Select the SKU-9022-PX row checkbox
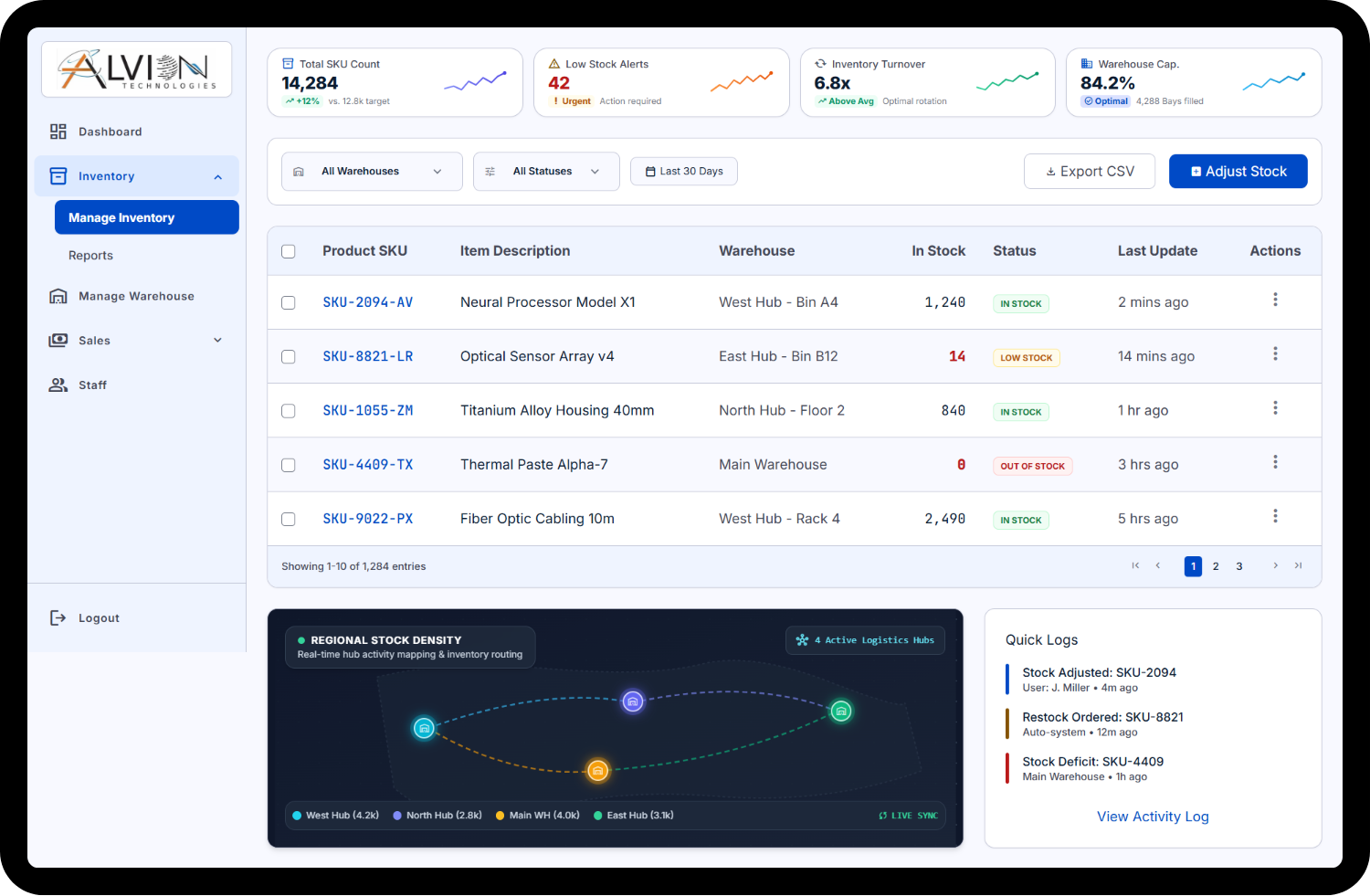The height and width of the screenshot is (896, 1370). click(x=289, y=519)
